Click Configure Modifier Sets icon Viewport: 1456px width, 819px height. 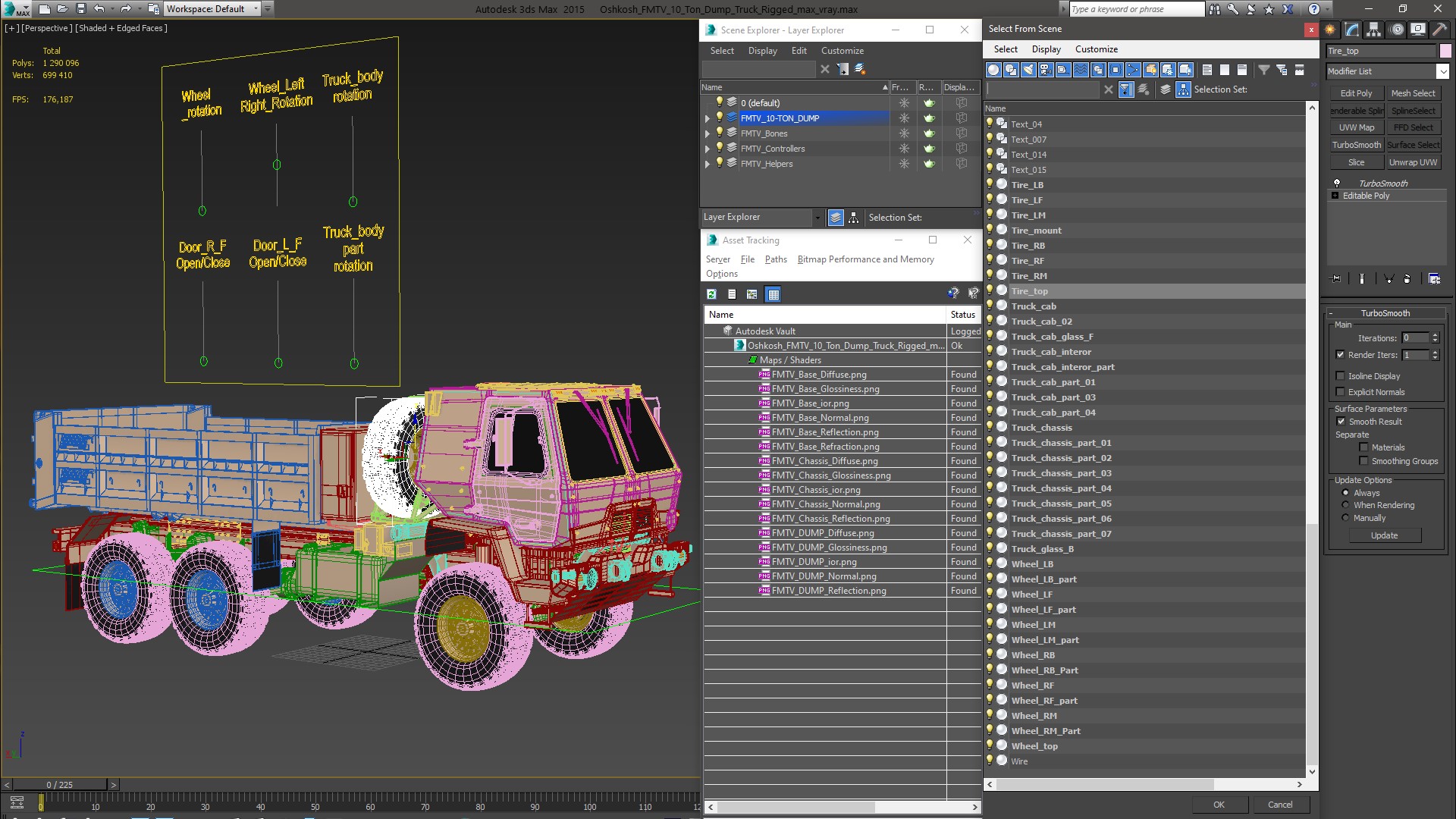[x=1434, y=279]
